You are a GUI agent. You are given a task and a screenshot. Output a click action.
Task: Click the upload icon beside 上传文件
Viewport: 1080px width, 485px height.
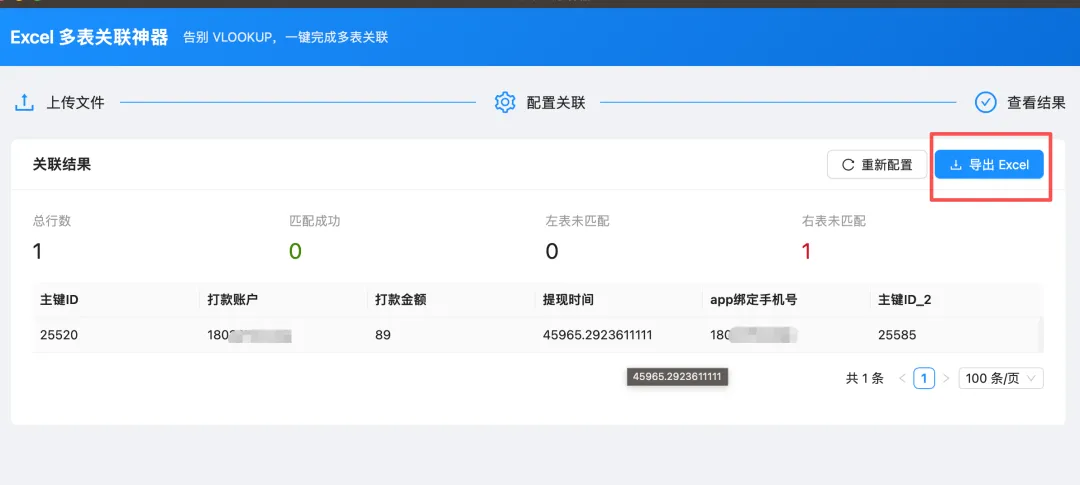(x=24, y=103)
